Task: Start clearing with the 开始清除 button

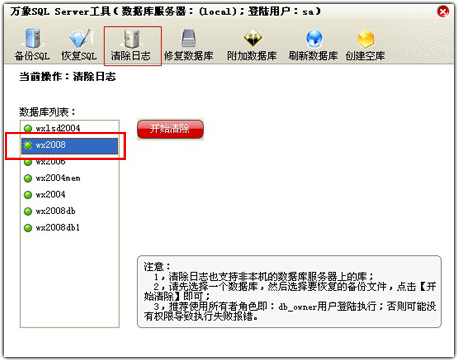Action: coord(170,129)
